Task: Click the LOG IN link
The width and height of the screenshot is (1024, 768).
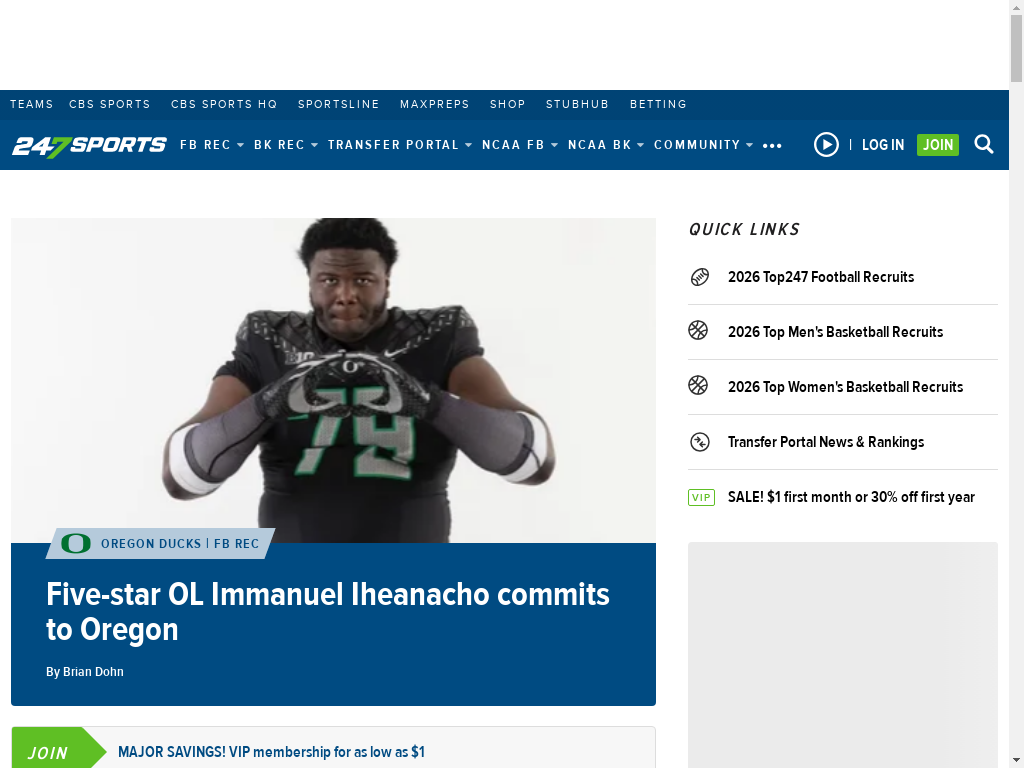Action: pos(883,145)
